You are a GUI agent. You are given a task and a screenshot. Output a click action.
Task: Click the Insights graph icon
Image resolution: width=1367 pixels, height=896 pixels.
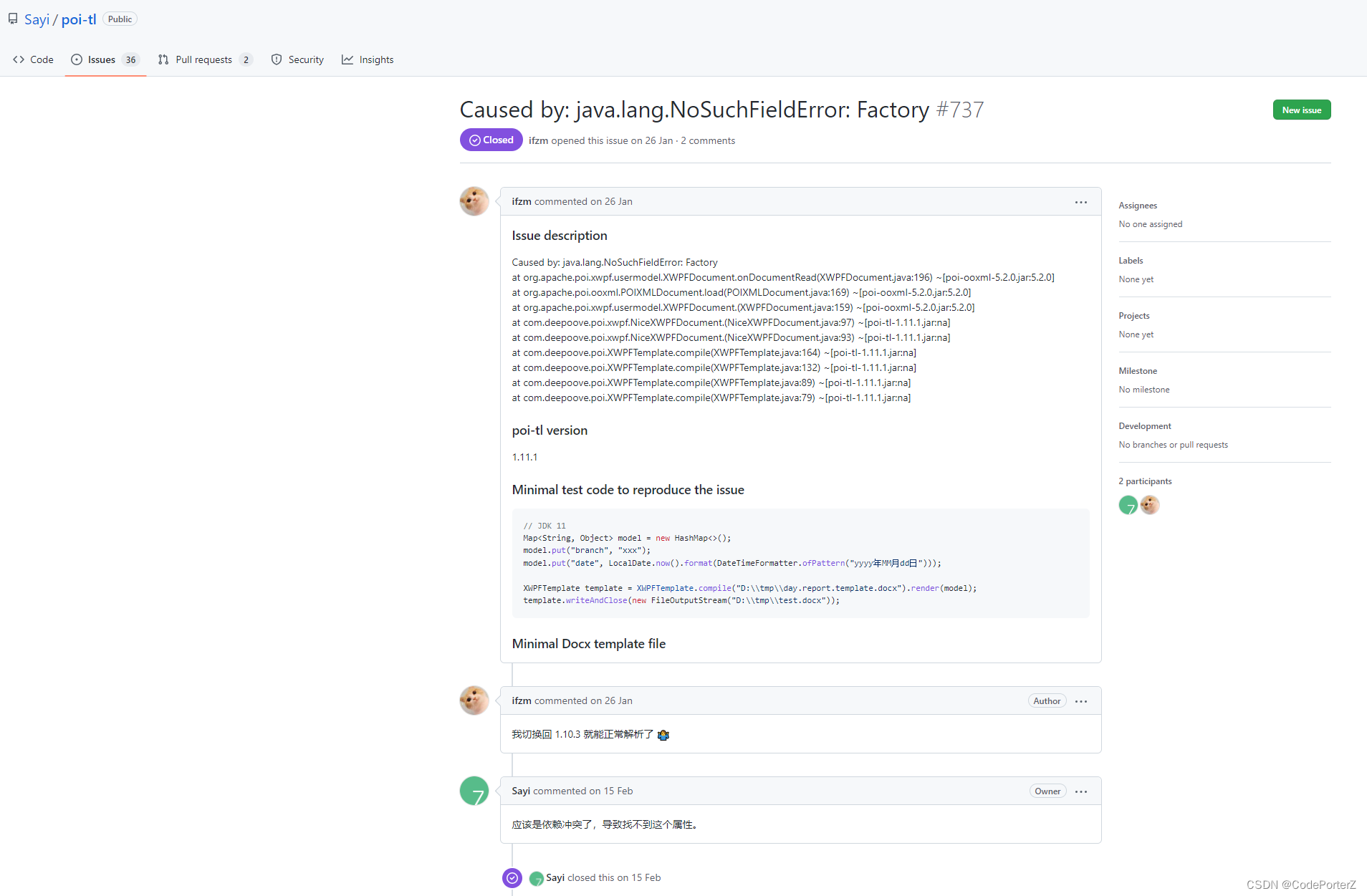[x=347, y=59]
